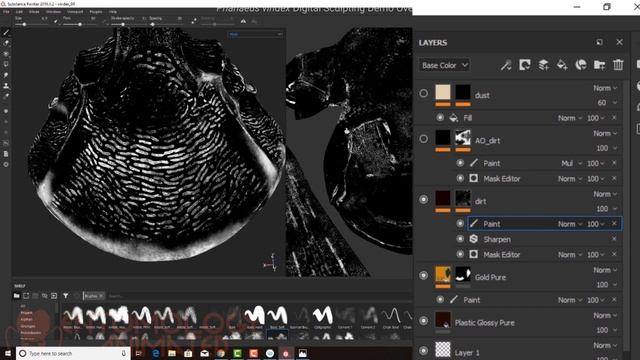
Task: Select the Paint brush tool
Action: [x=6, y=32]
